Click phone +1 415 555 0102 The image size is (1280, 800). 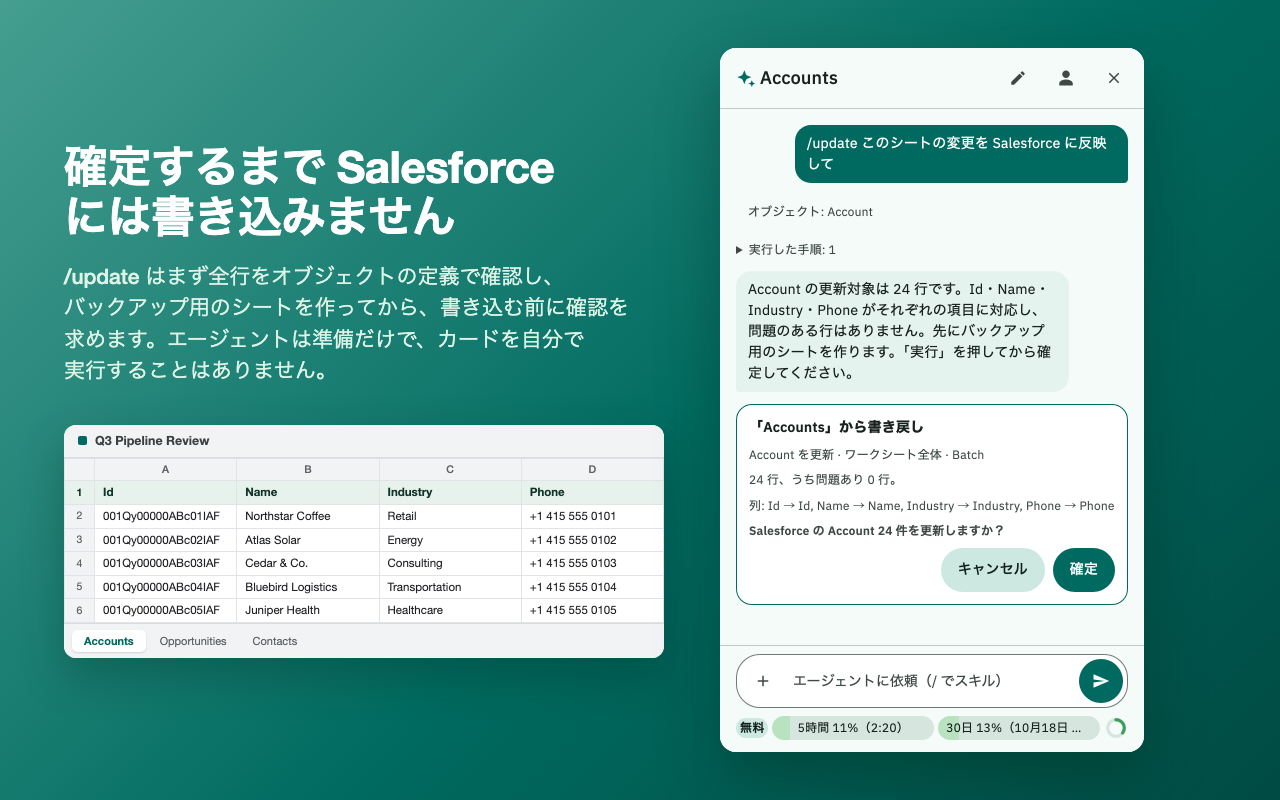coord(592,540)
